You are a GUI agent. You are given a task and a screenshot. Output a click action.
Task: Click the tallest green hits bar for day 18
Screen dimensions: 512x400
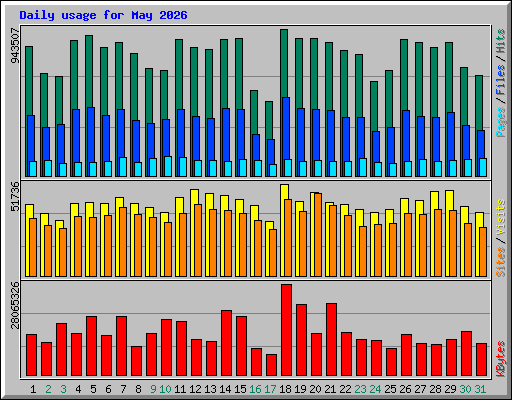click(x=284, y=63)
